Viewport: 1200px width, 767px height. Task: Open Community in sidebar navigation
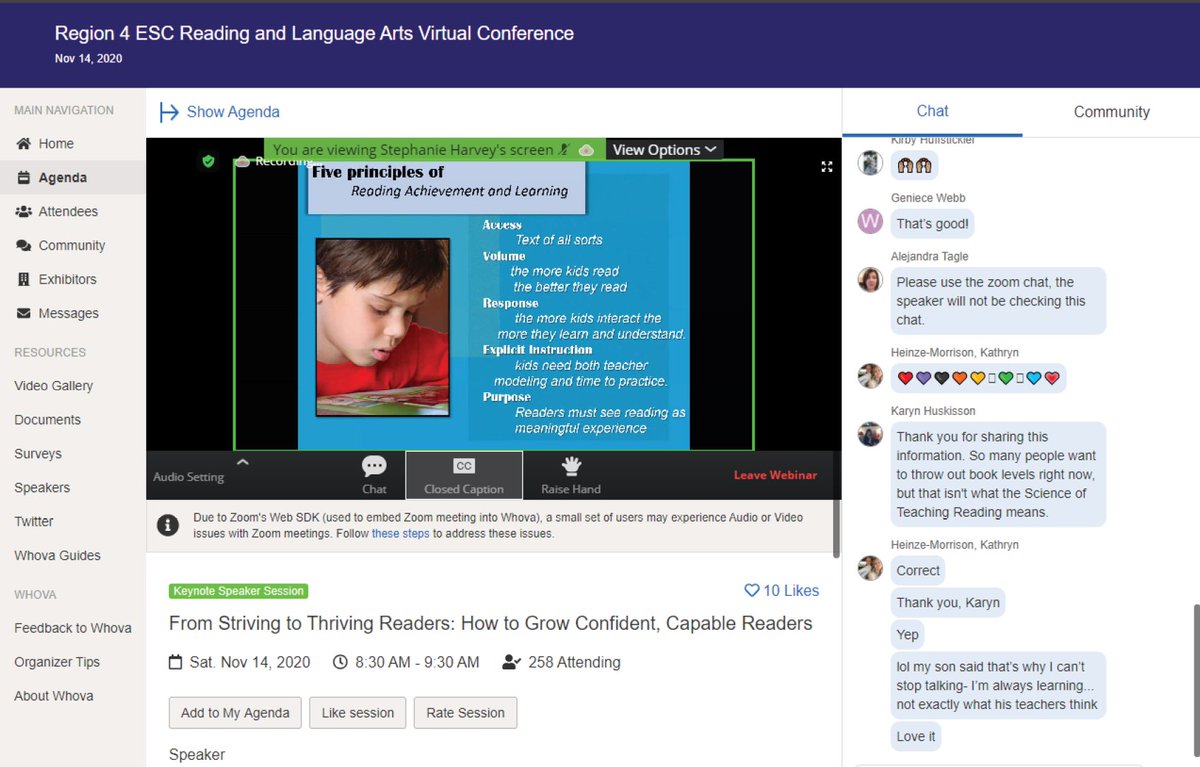click(72, 245)
